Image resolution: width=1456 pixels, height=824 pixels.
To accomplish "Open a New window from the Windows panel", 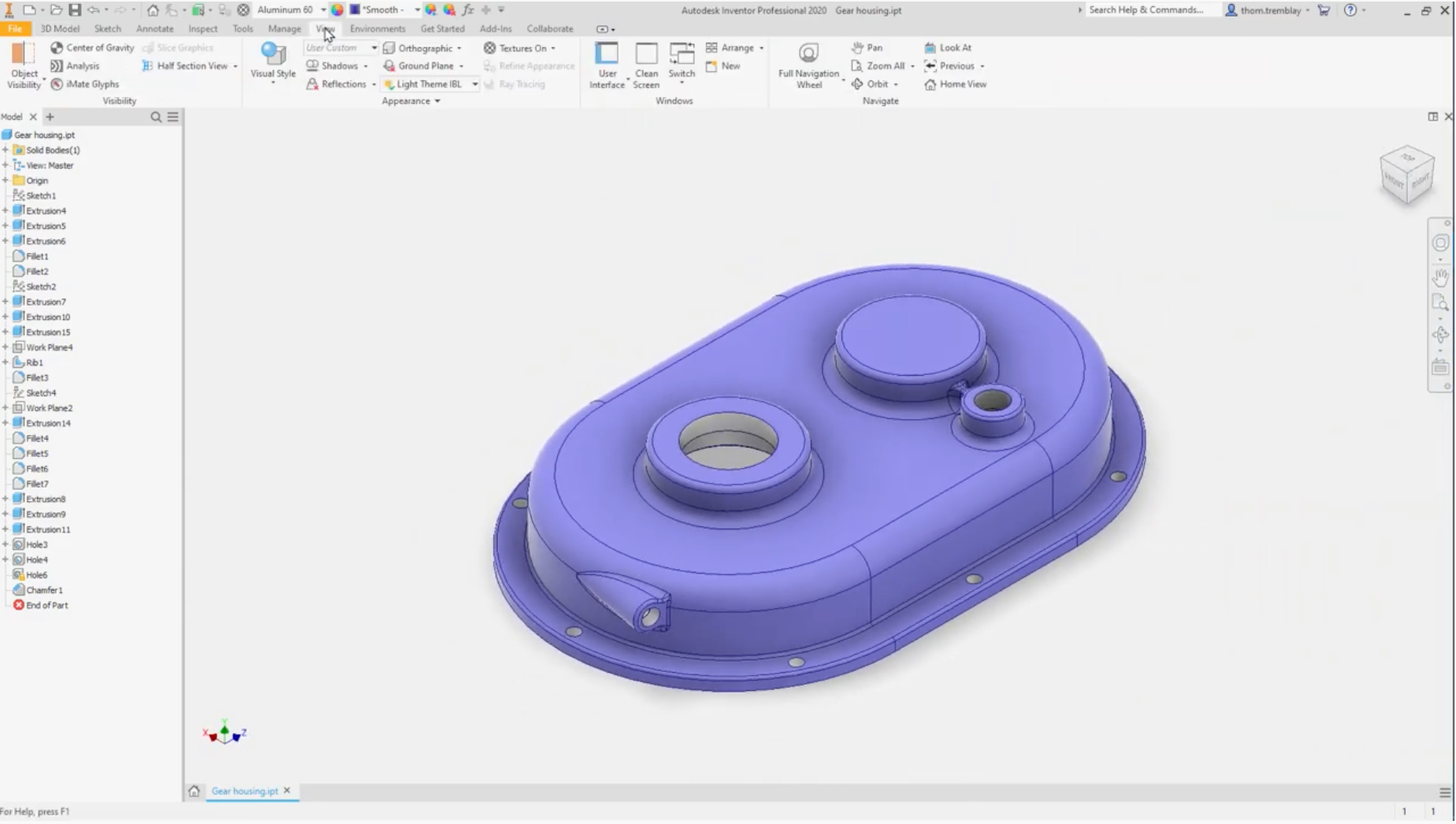I will click(x=723, y=65).
